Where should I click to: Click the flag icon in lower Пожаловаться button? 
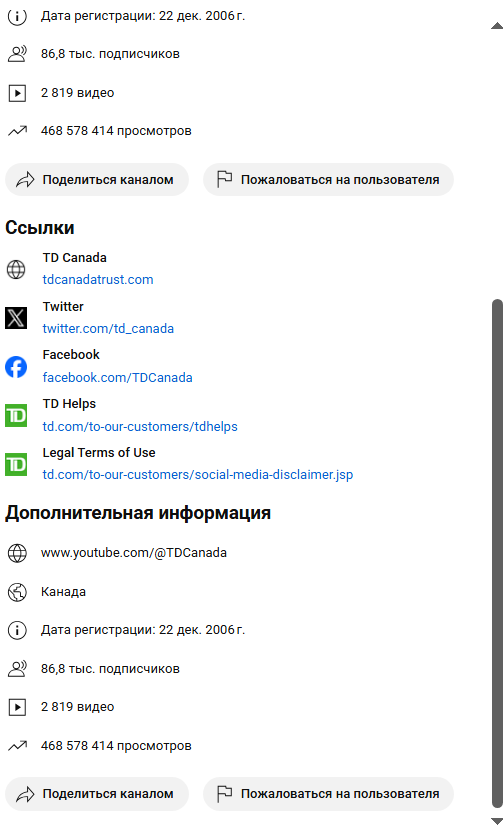(225, 793)
